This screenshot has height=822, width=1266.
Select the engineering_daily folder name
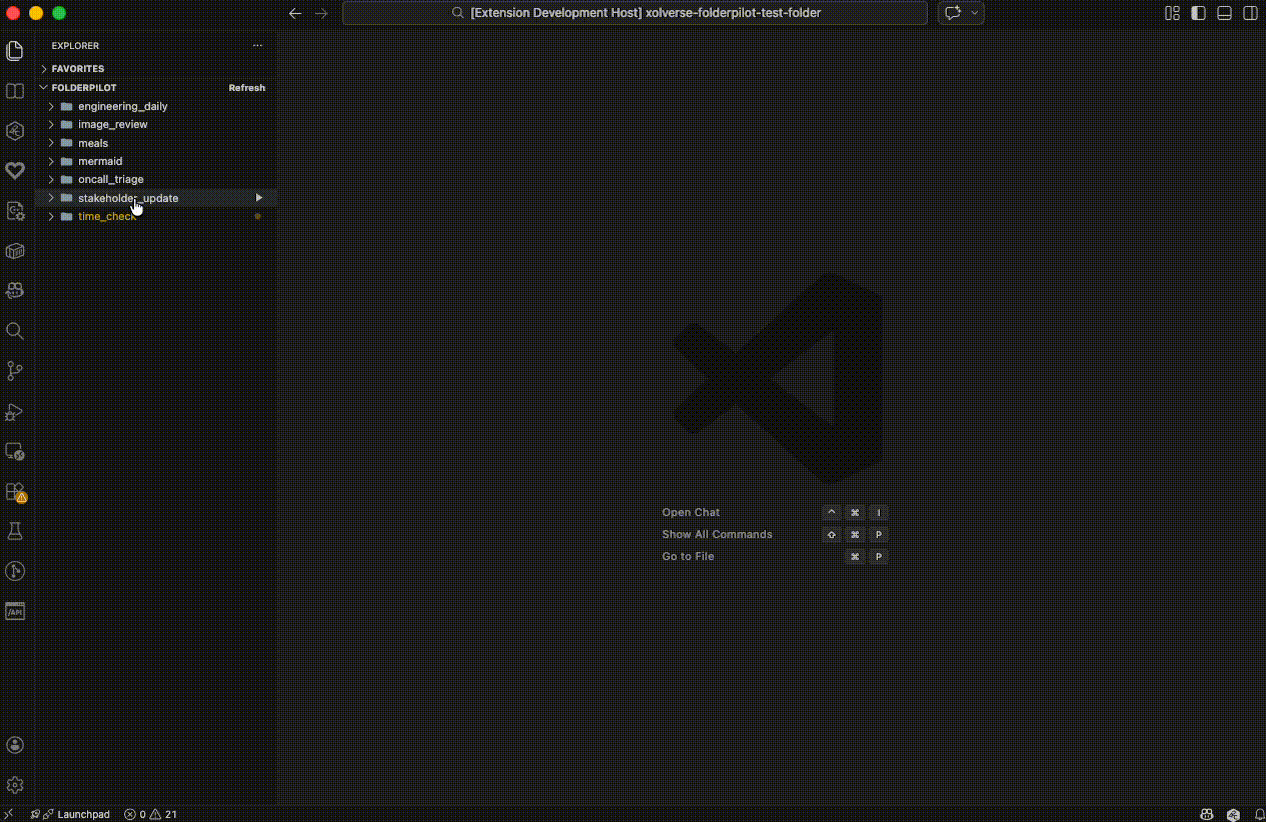tap(123, 106)
